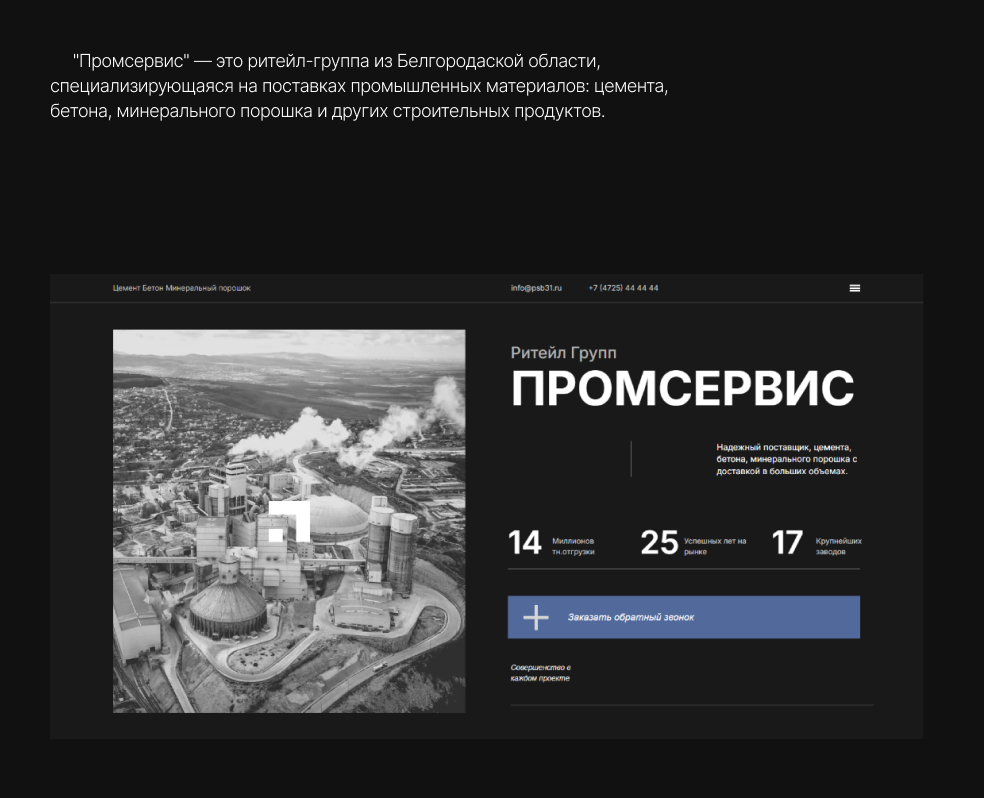Click the 17 statistic number
Image resolution: width=984 pixels, height=798 pixels.
(787, 543)
